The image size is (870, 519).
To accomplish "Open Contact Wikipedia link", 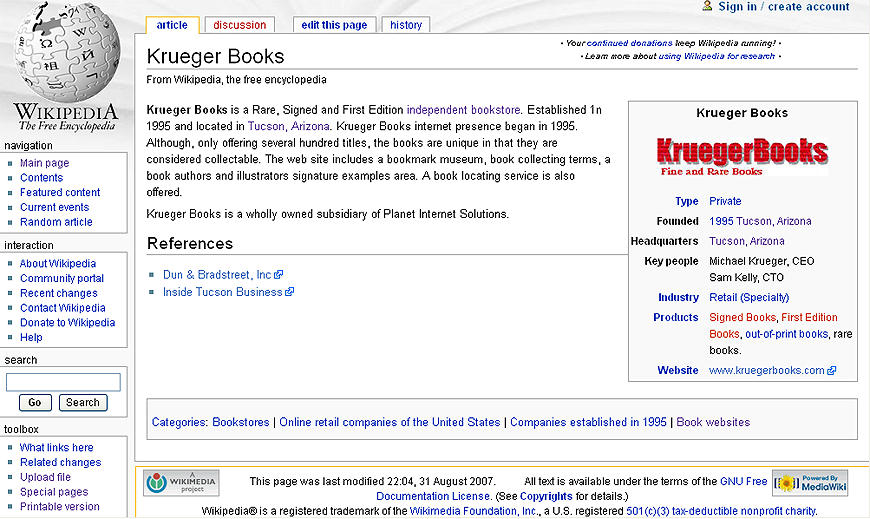I will (x=63, y=308).
